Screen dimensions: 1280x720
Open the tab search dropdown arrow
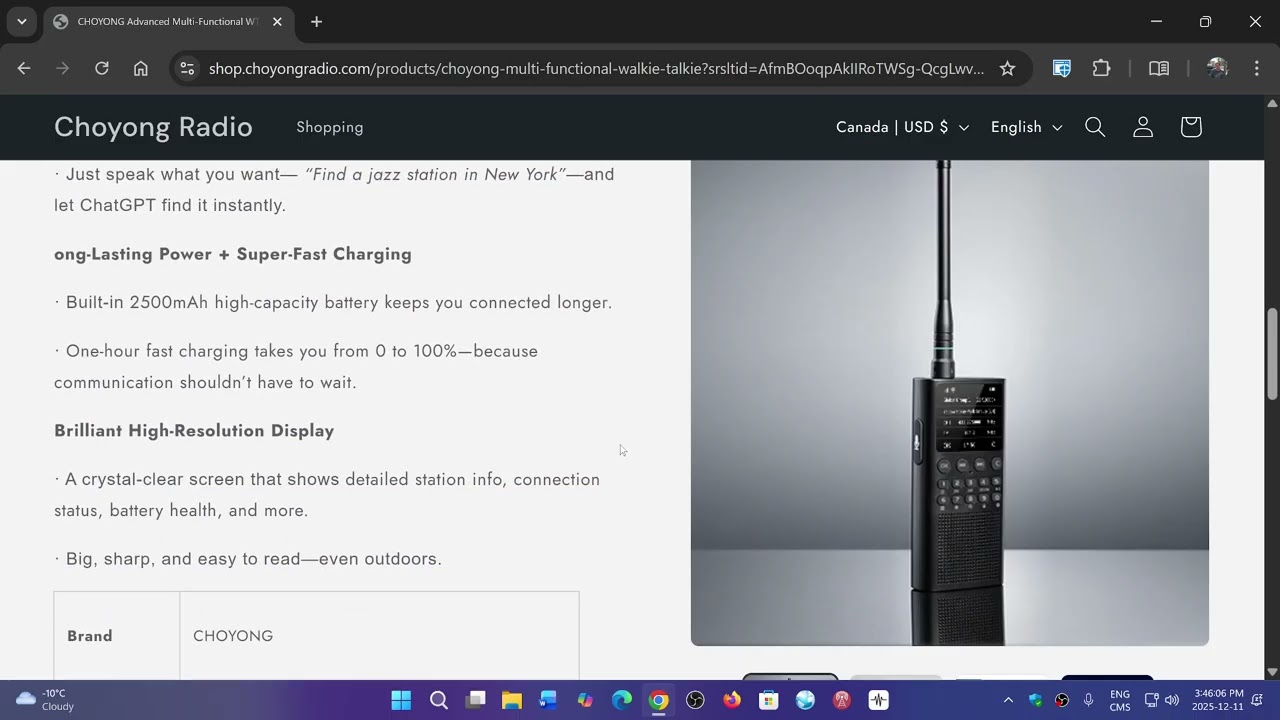[21, 21]
